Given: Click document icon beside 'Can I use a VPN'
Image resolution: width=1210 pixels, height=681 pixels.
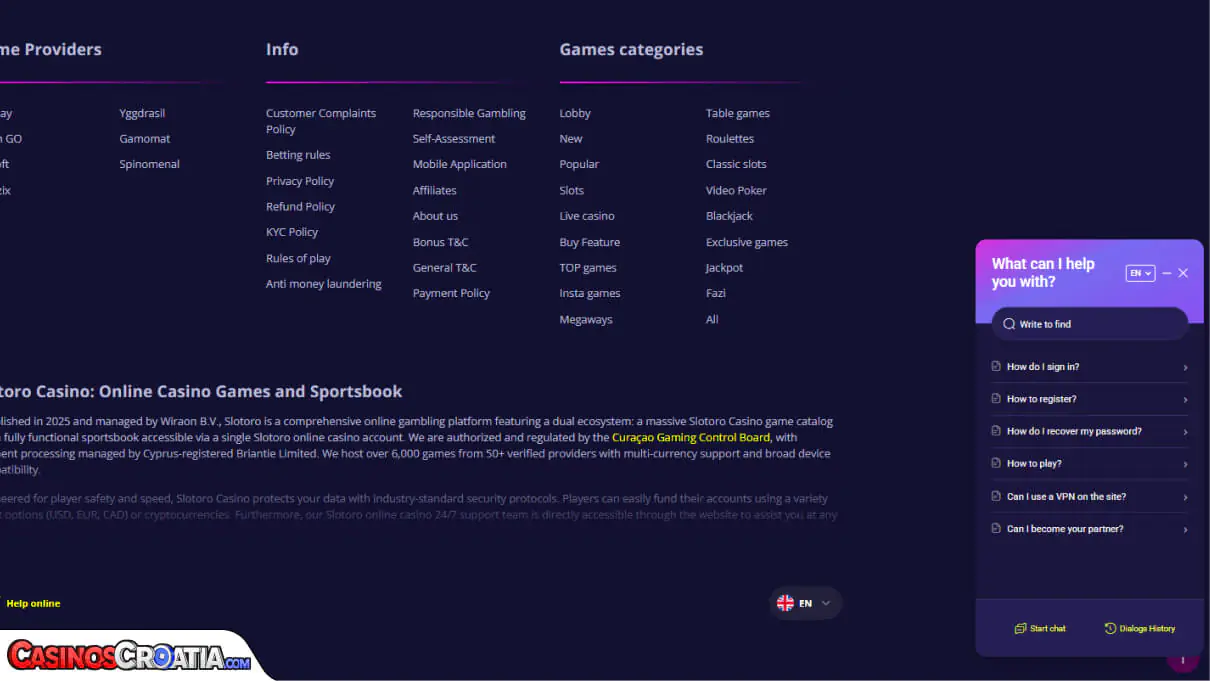Looking at the screenshot, I should click(996, 496).
